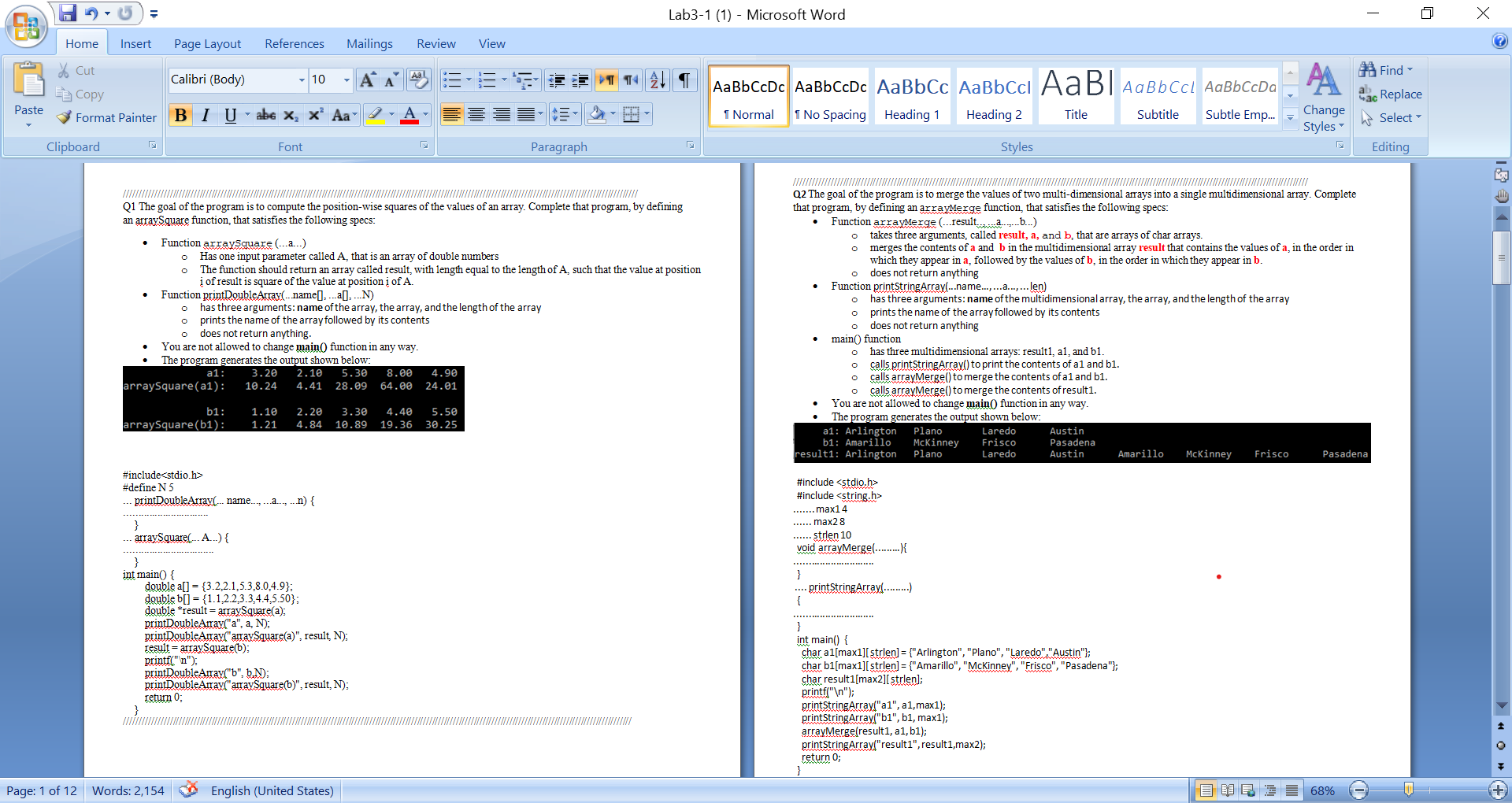Apply bold formatting
This screenshot has width=1512, height=803.
click(x=180, y=115)
